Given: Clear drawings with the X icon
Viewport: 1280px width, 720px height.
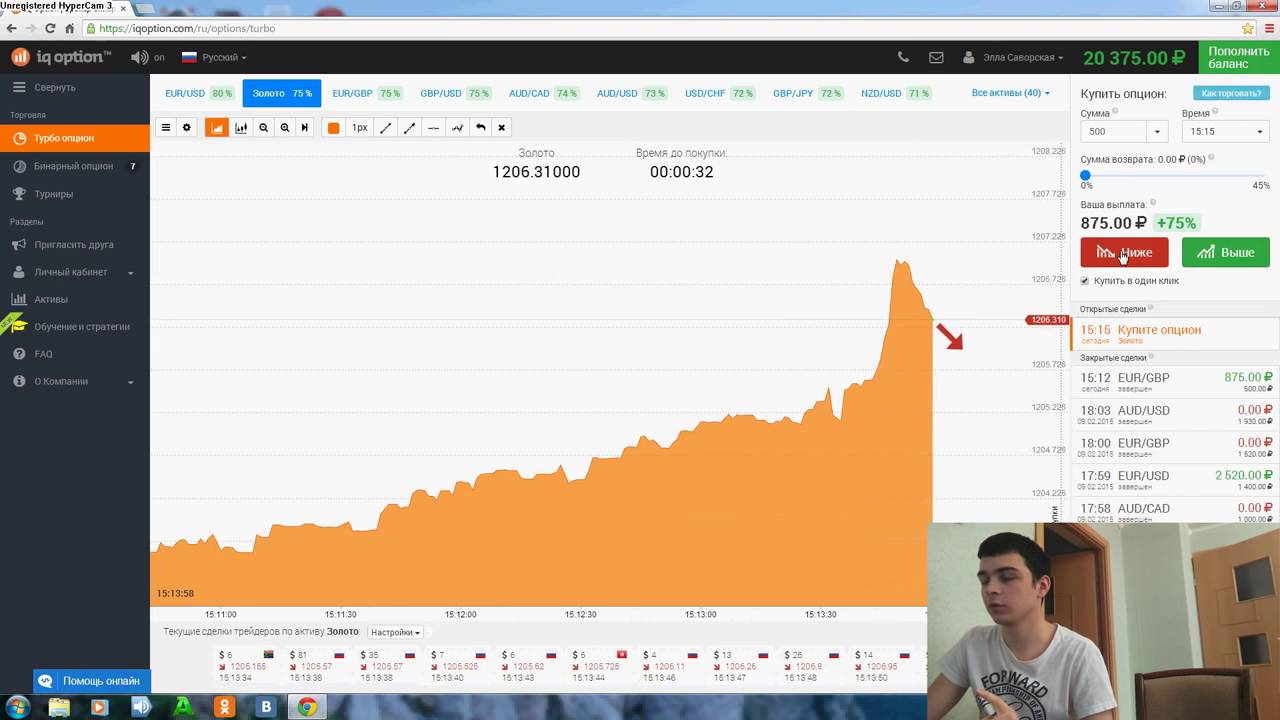Looking at the screenshot, I should coord(502,128).
